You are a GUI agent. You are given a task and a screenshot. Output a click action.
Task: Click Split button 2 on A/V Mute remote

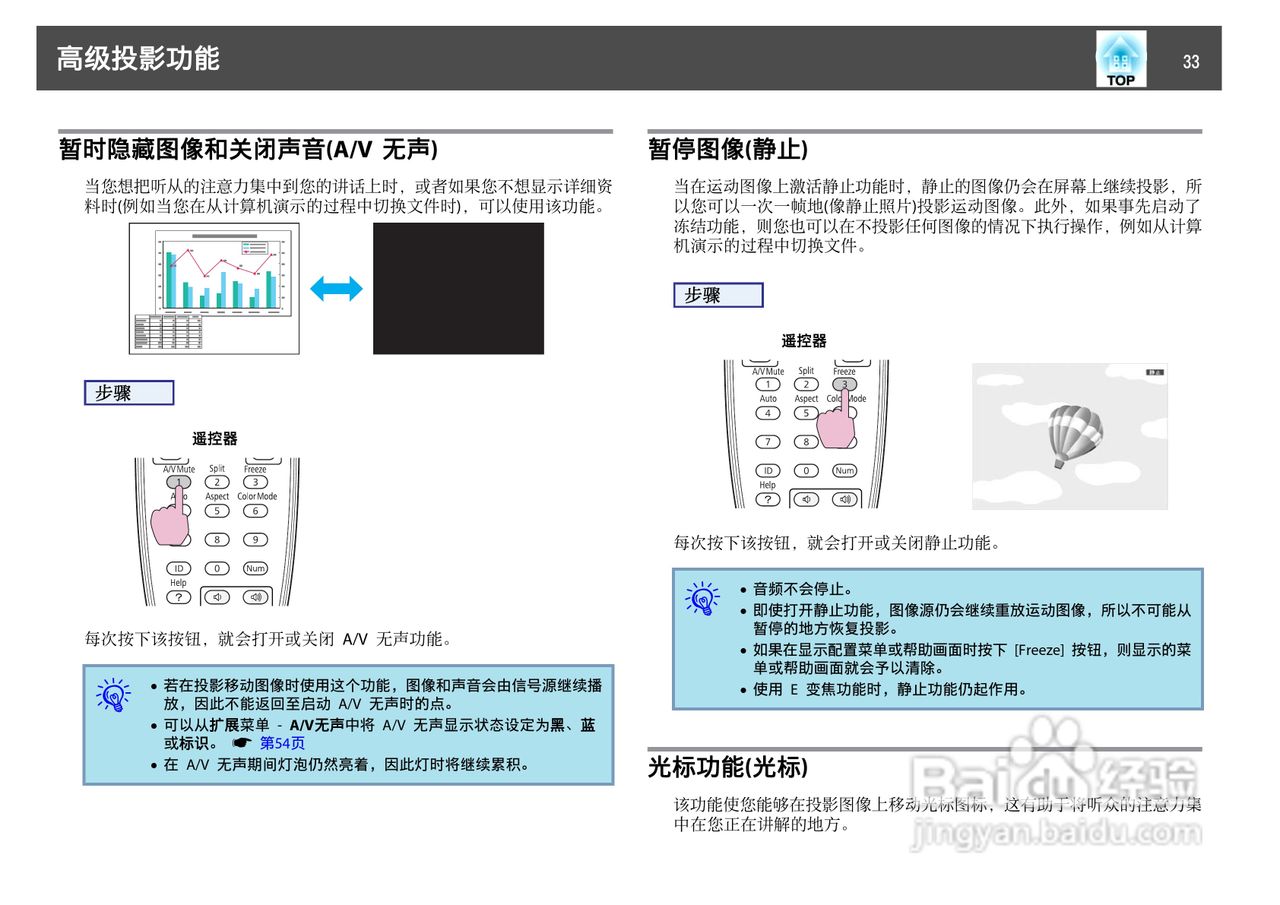point(217,482)
